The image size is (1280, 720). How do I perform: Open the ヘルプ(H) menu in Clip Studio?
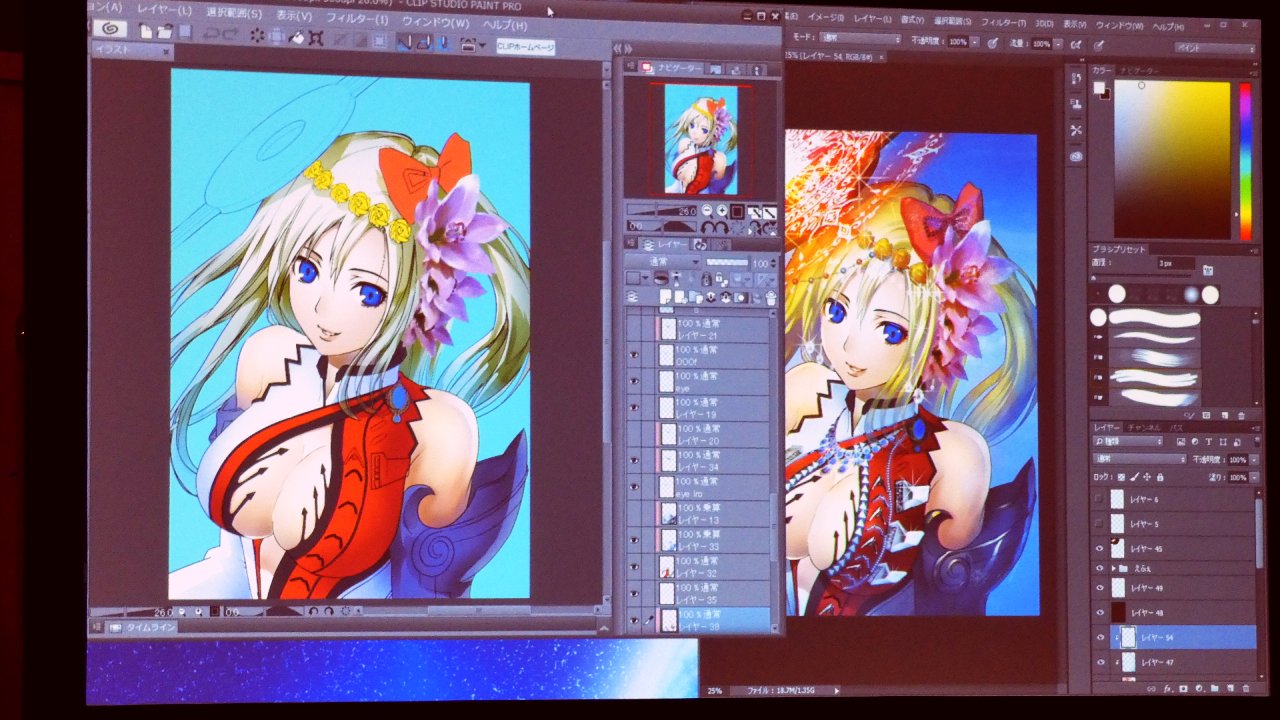coord(505,24)
